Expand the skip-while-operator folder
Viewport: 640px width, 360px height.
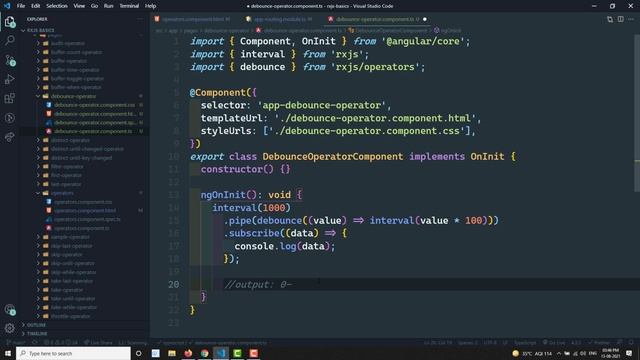(73, 272)
